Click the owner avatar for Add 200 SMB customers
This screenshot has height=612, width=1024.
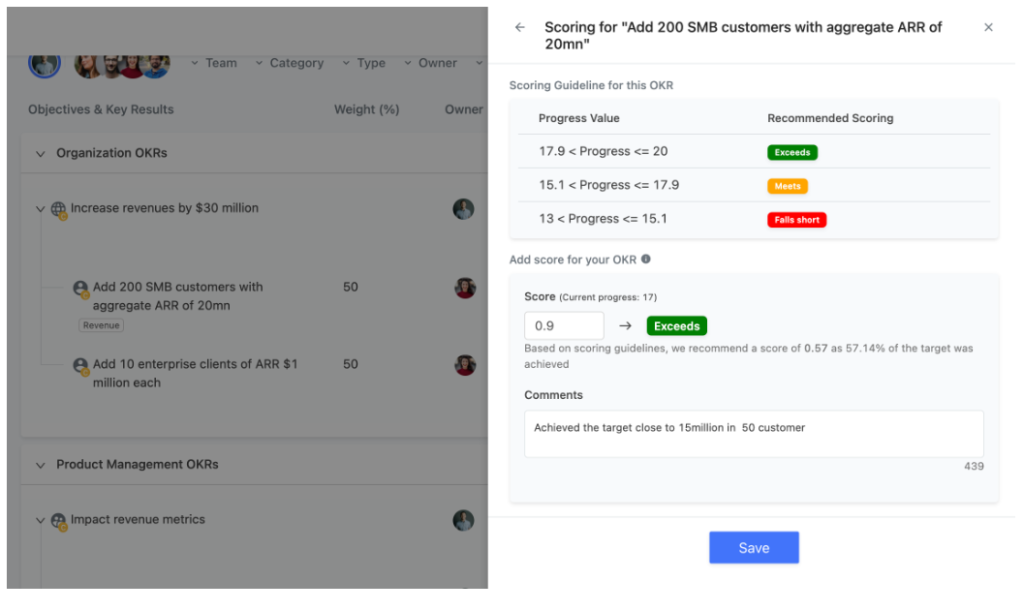tap(465, 288)
